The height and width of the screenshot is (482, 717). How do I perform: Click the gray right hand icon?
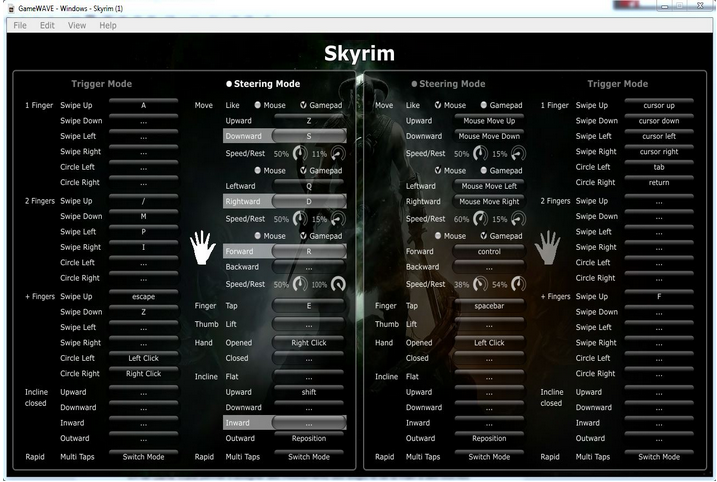547,245
